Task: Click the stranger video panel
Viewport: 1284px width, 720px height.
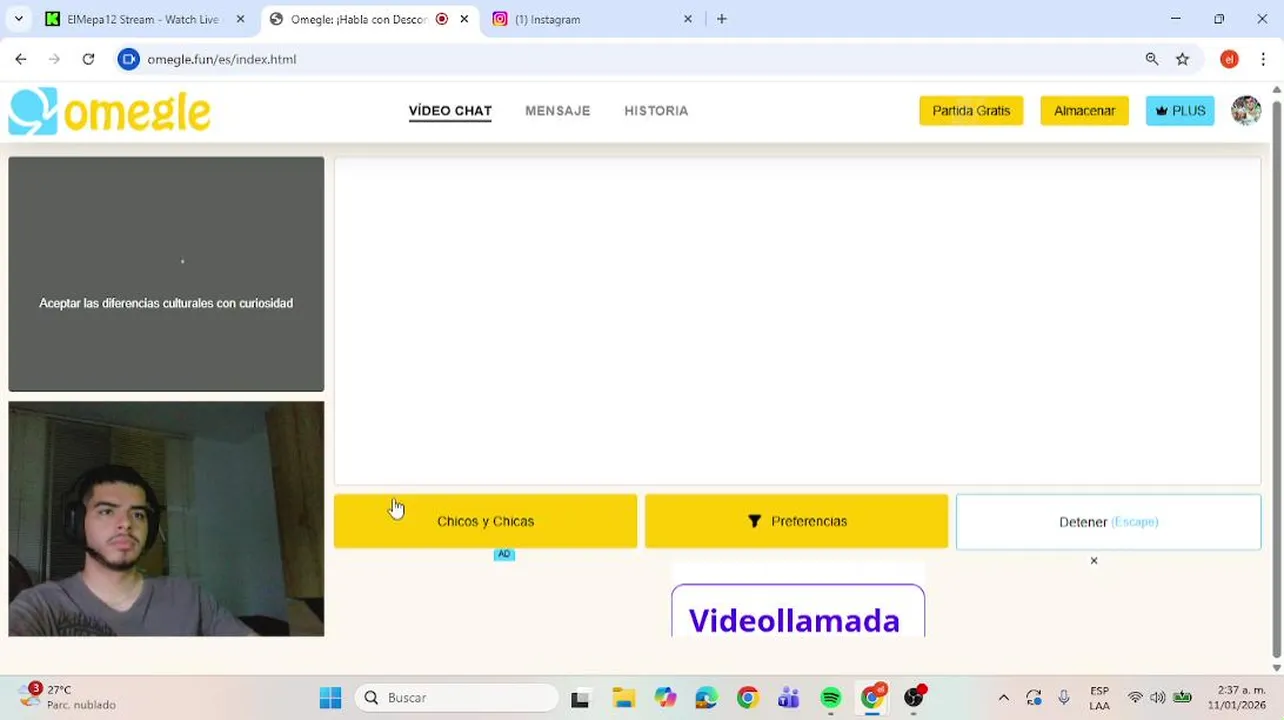Action: tap(166, 274)
